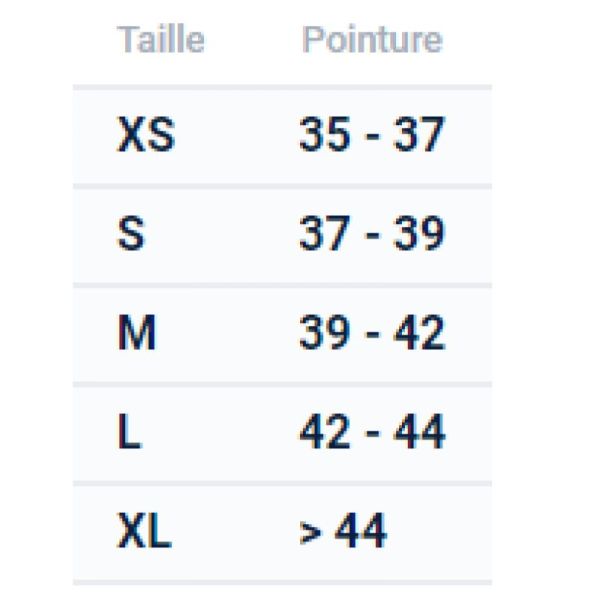Viewport: 600px width, 600px height.
Task: Click the 35 - 37 shoe size value
Action: click(372, 134)
